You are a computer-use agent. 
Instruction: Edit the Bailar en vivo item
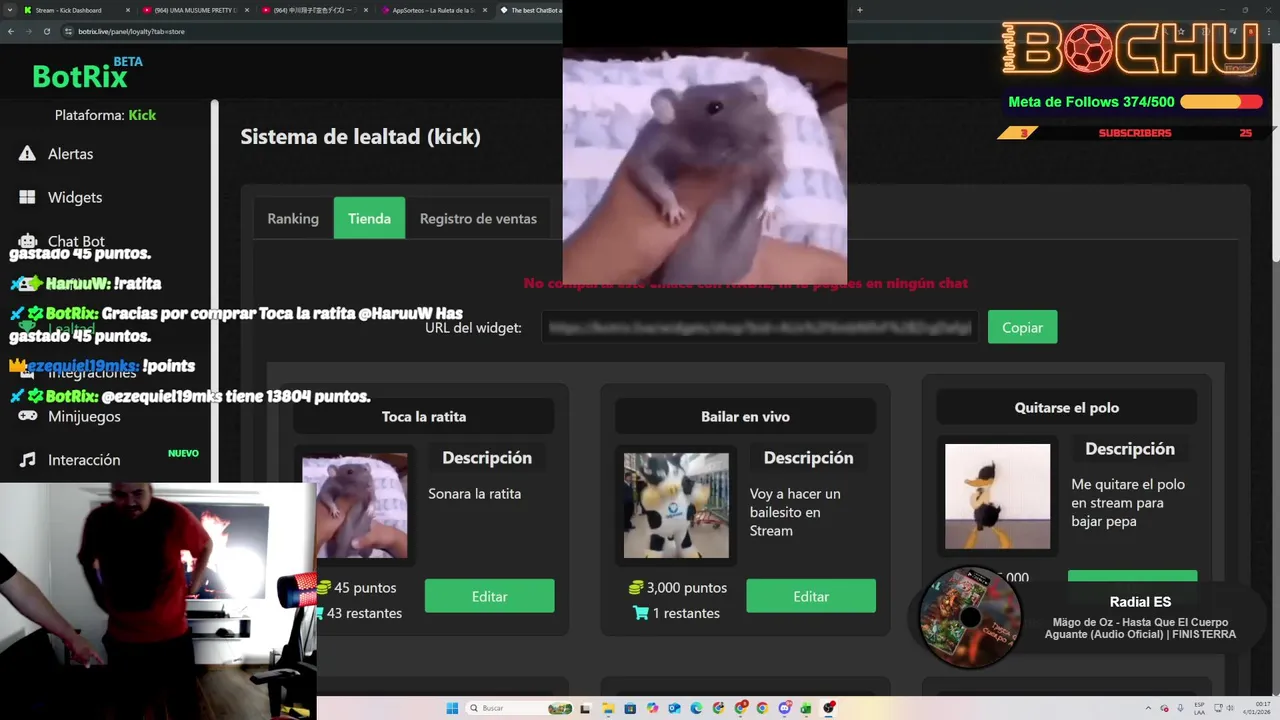811,596
